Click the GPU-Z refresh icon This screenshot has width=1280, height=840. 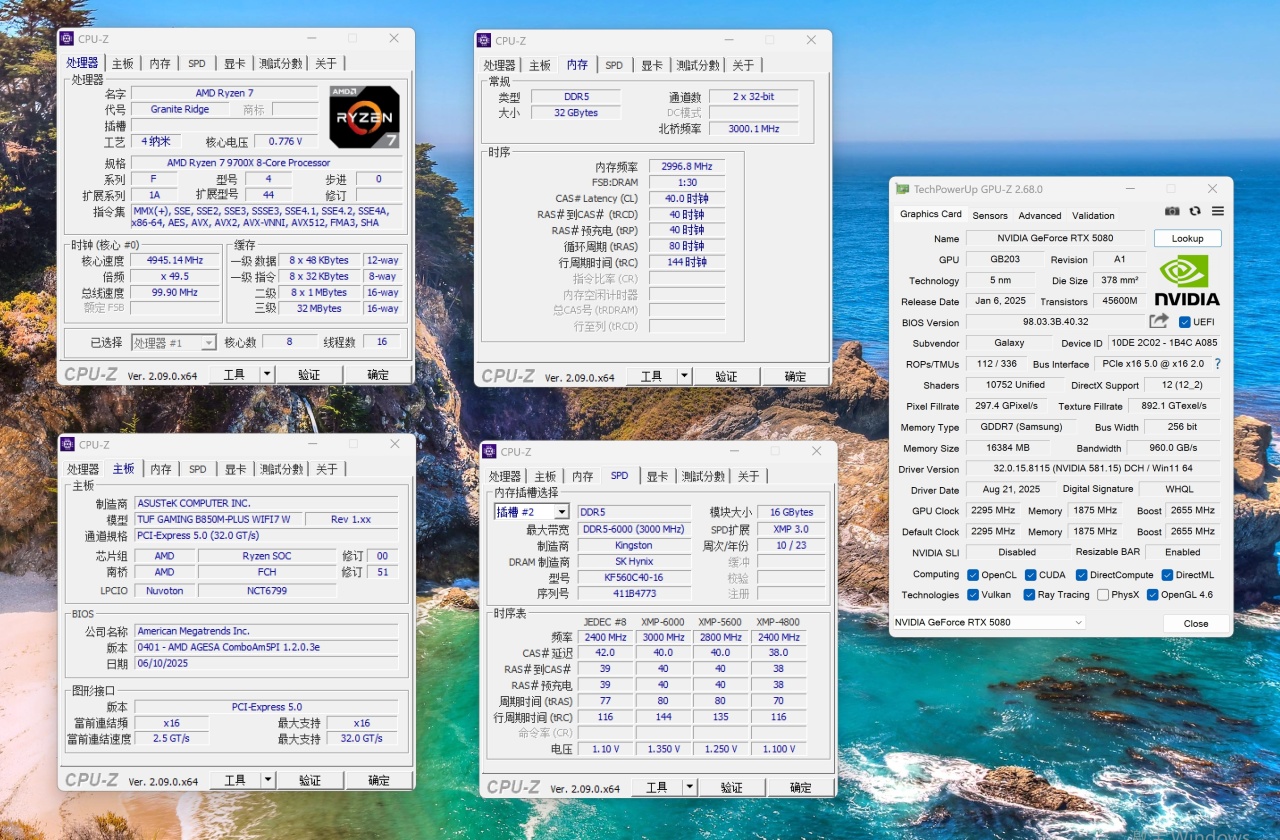pos(1195,212)
